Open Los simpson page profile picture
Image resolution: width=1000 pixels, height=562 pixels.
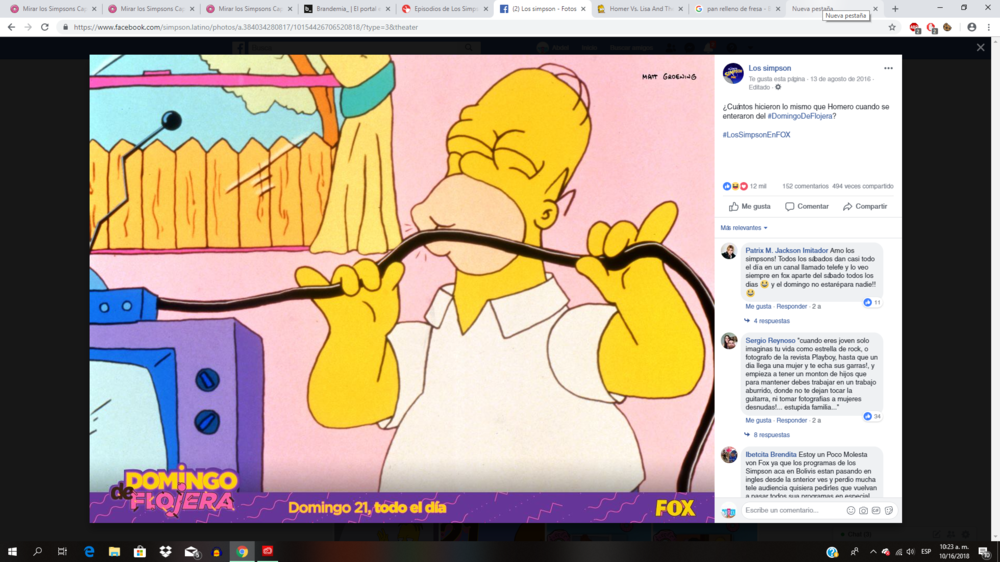coord(733,73)
